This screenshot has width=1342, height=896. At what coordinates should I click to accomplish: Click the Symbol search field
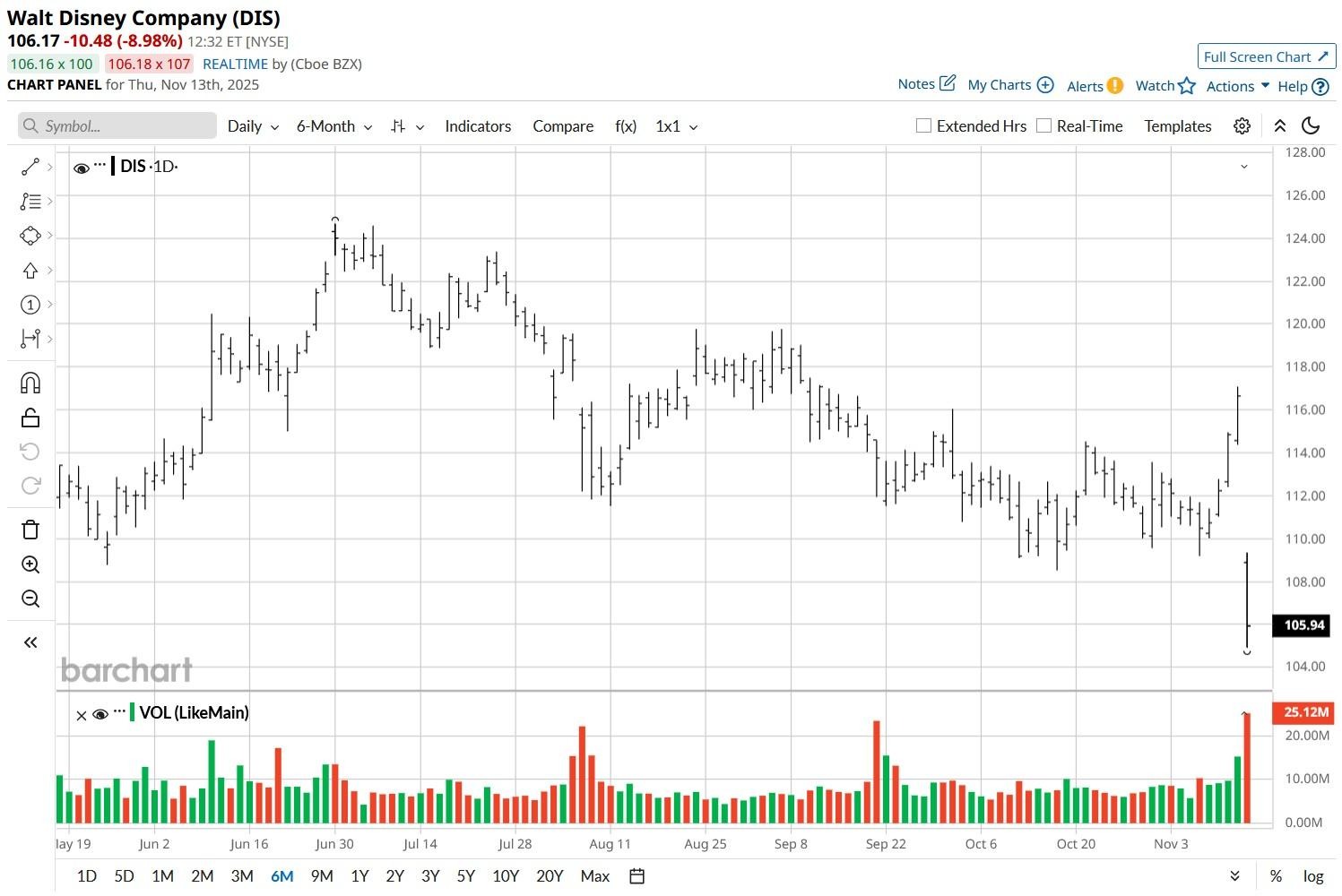click(117, 125)
